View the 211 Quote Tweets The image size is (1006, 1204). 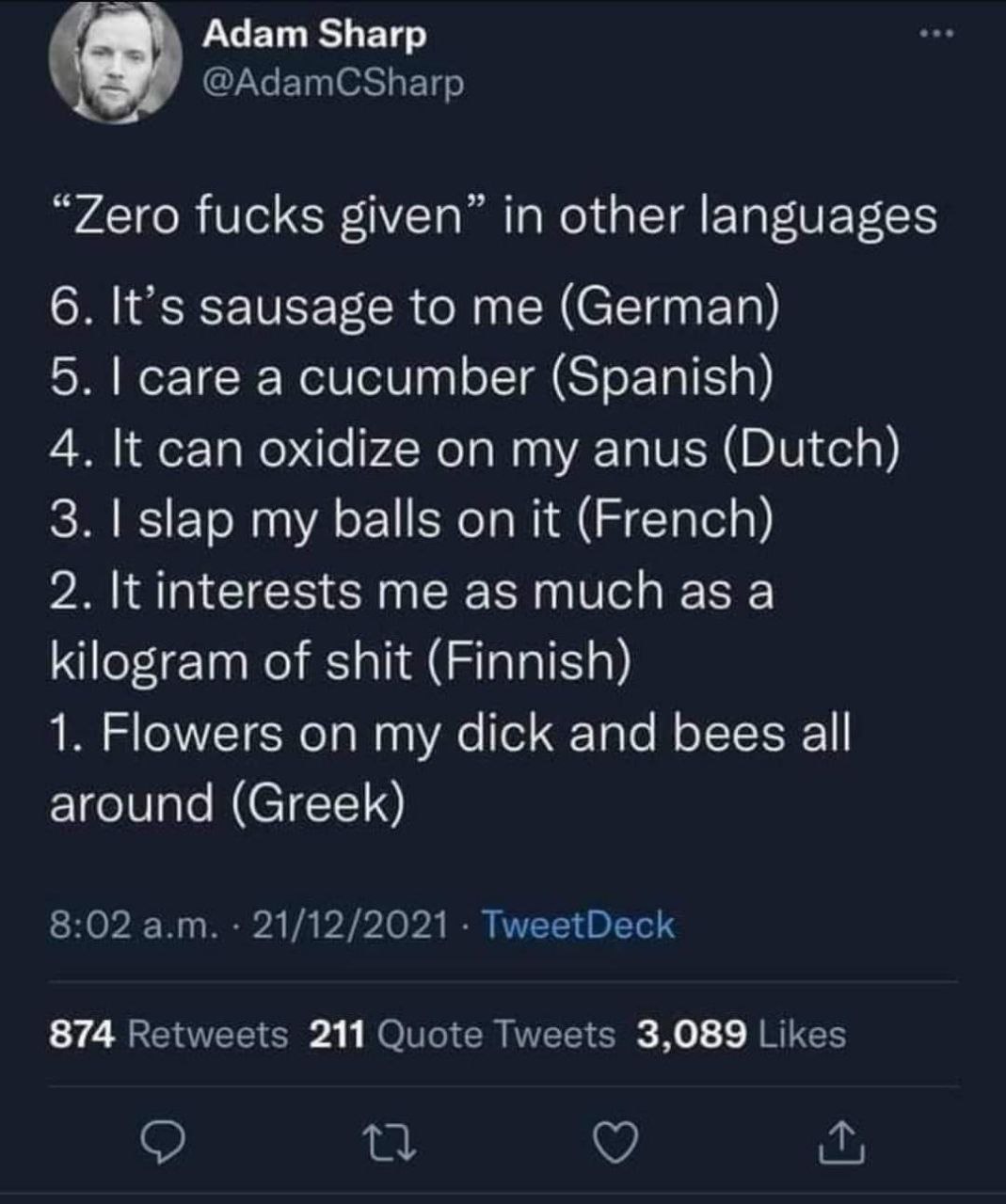tap(461, 1034)
